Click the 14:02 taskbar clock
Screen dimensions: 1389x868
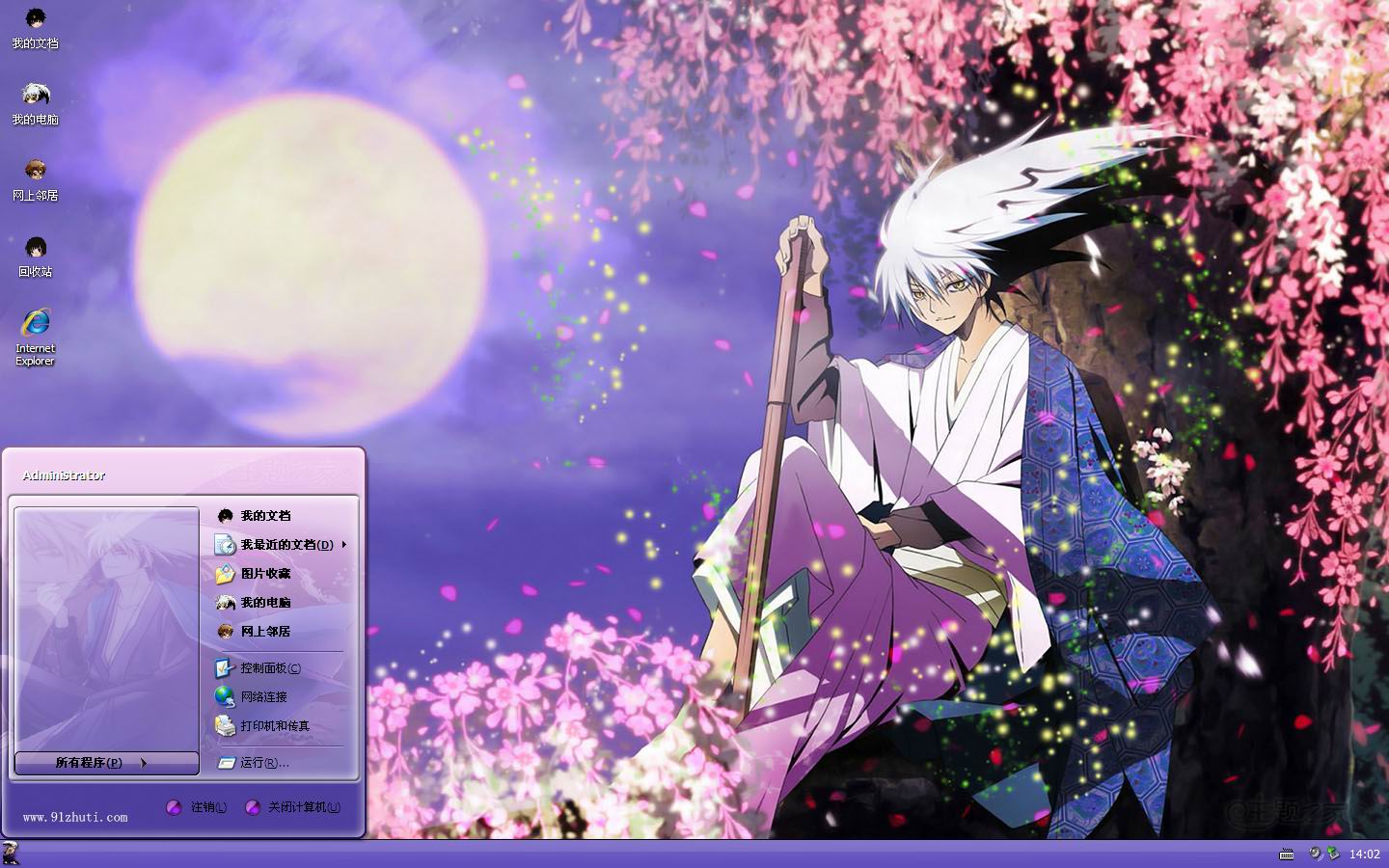click(x=1364, y=854)
